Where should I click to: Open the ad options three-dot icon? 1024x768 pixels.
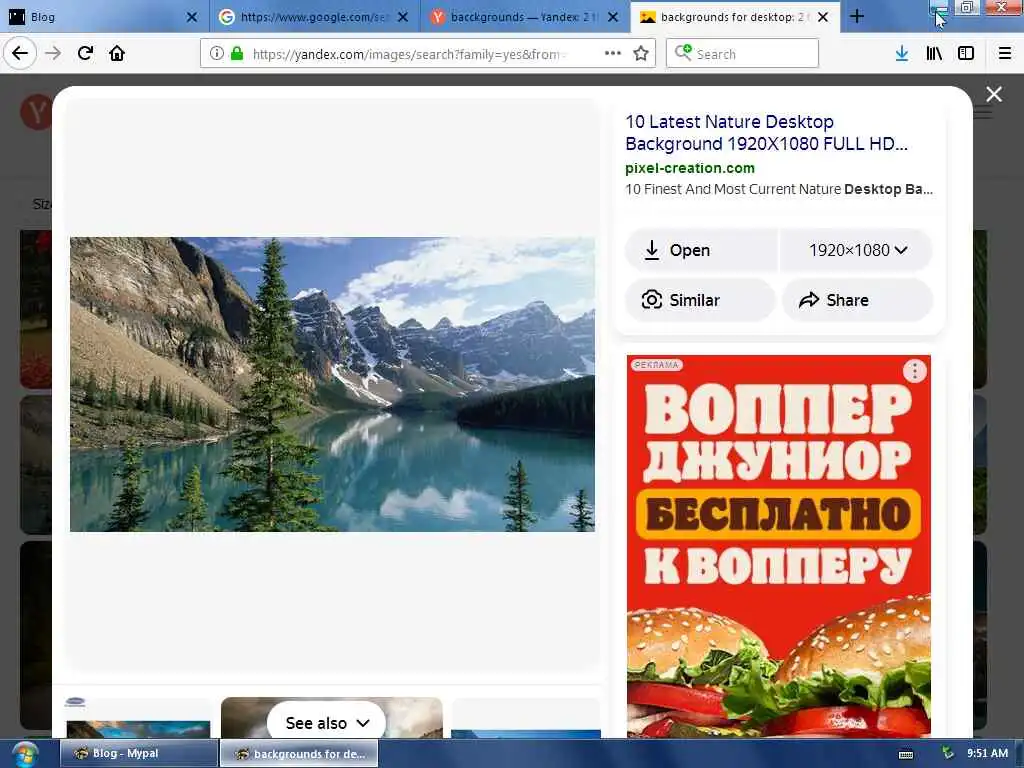pyautogui.click(x=914, y=371)
